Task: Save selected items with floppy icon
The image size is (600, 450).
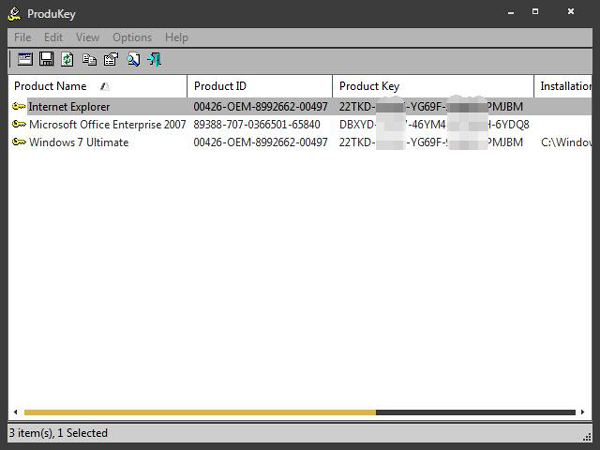Action: (x=46, y=59)
